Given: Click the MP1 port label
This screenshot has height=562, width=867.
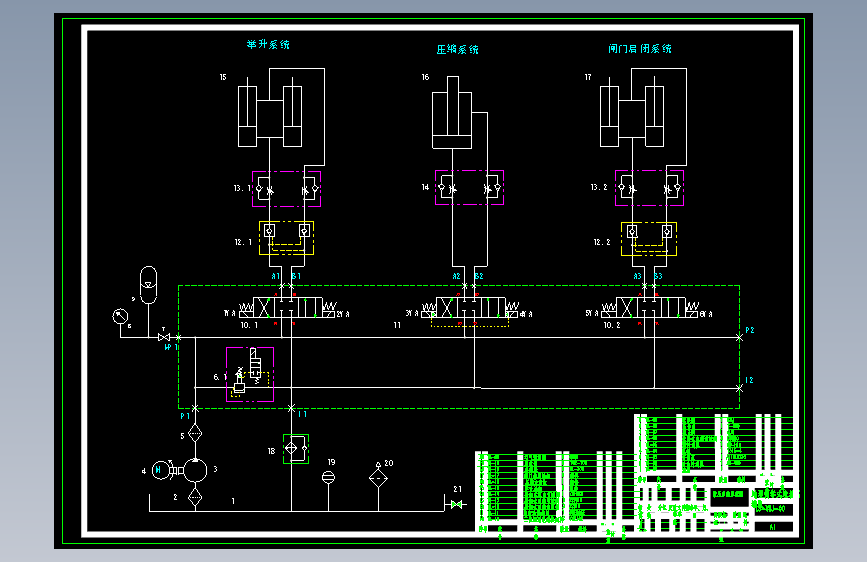Looking at the screenshot, I should tap(171, 347).
